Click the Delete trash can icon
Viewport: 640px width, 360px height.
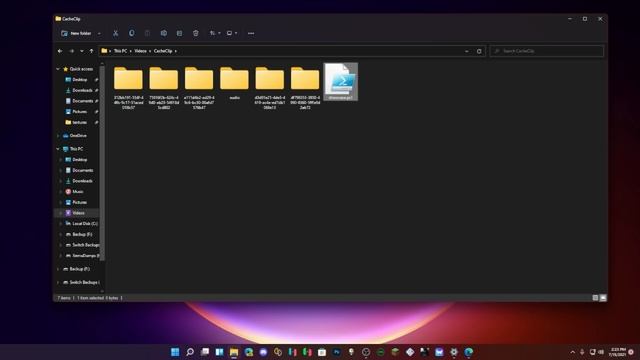(x=196, y=33)
